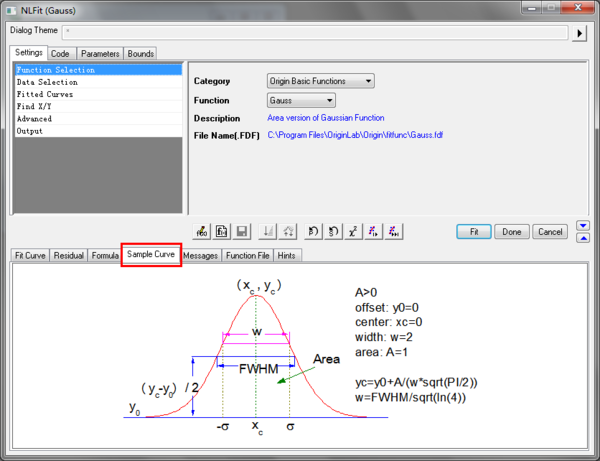Open the Function dropdown showing Gauss

pos(301,100)
